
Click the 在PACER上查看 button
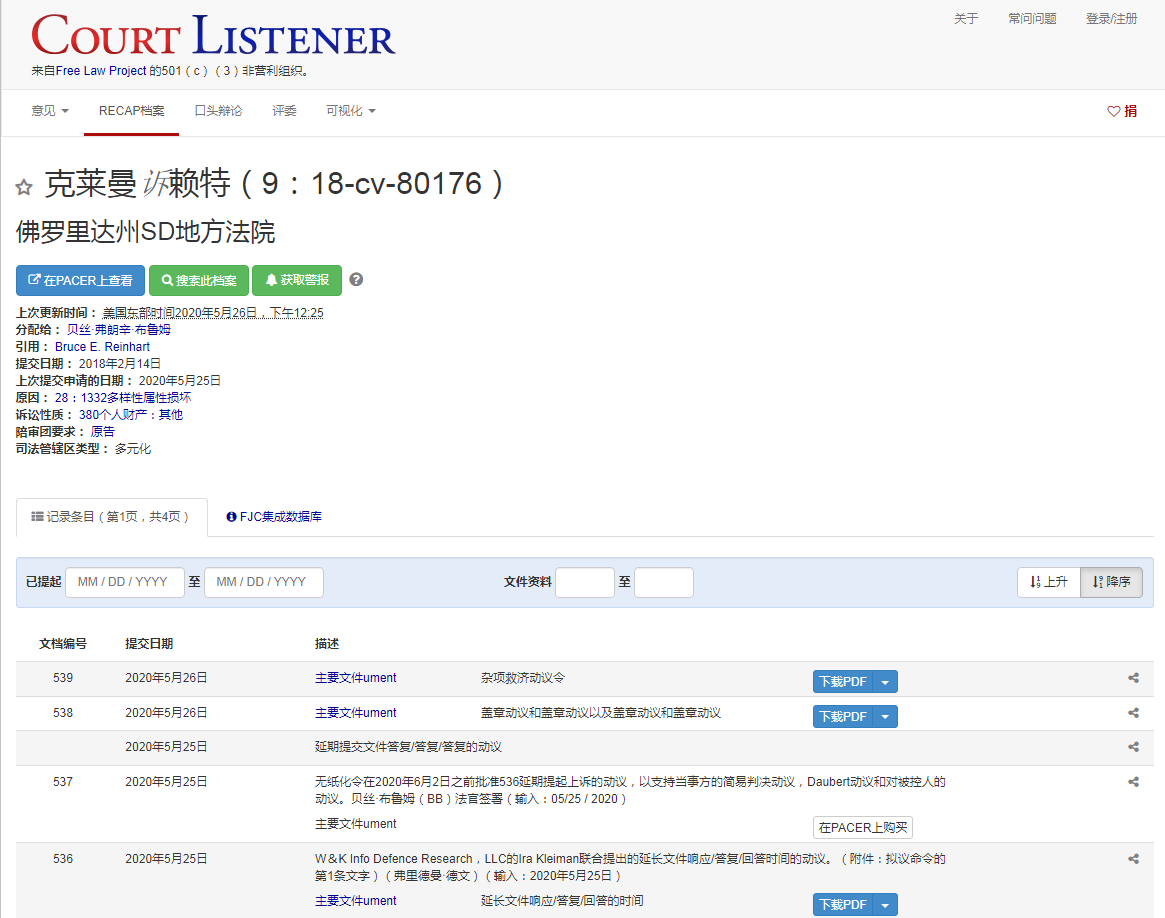(x=80, y=281)
